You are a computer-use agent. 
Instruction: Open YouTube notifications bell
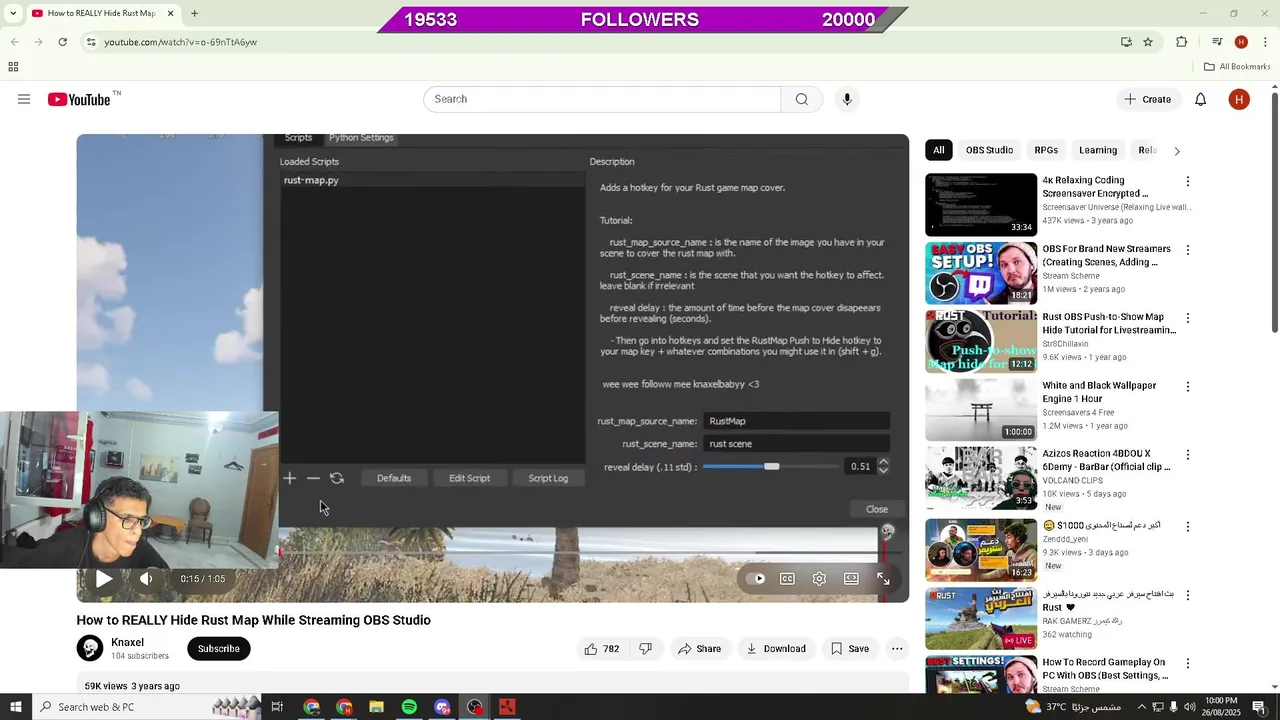tap(1200, 99)
